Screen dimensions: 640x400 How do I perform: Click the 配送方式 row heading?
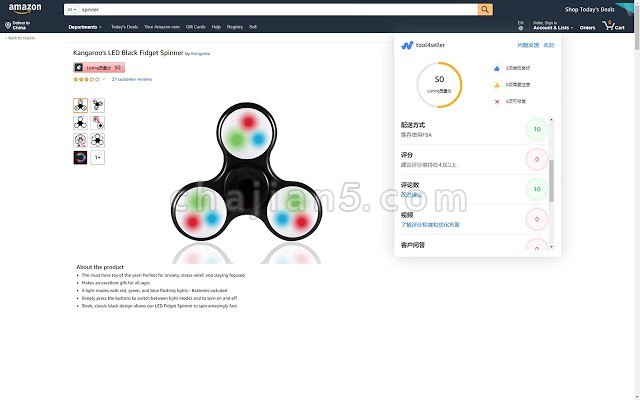(413, 125)
